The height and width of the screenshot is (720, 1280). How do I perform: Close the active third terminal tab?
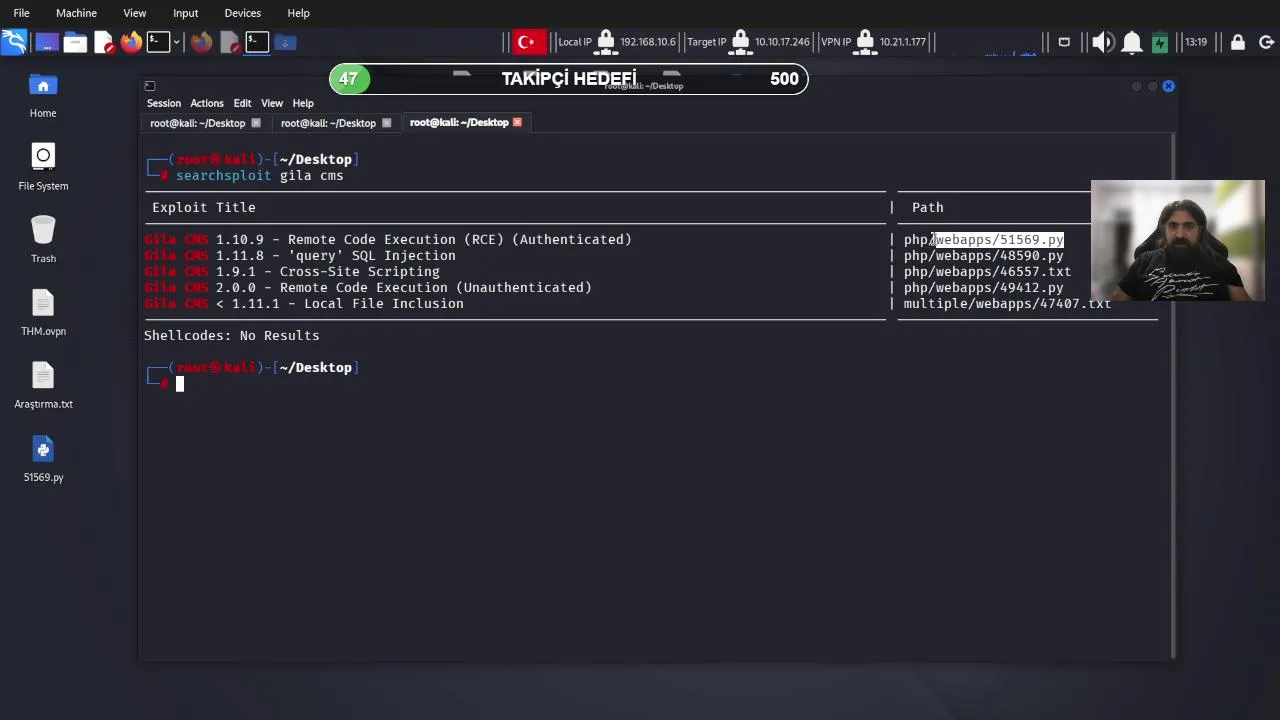pyautogui.click(x=517, y=123)
